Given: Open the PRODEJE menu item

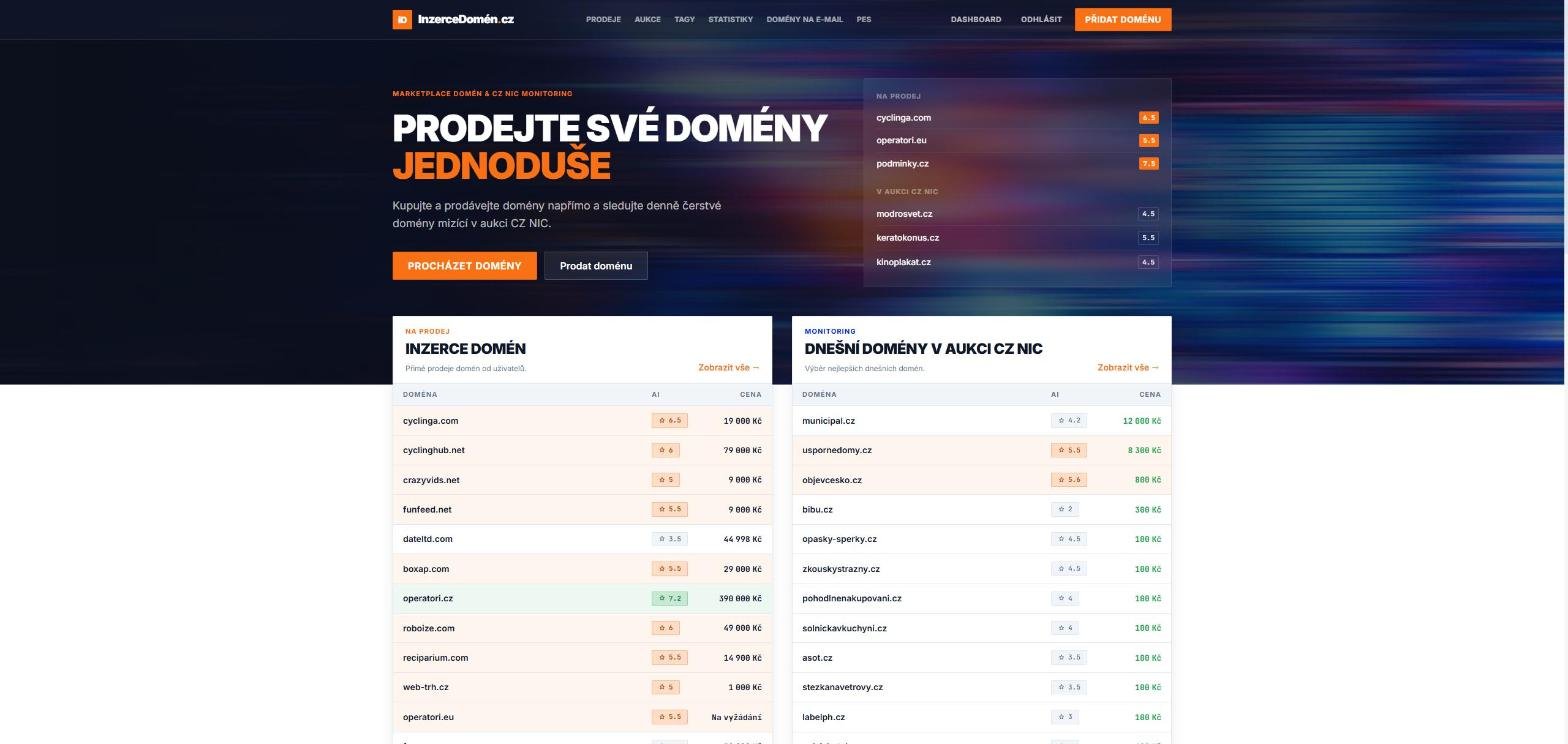Looking at the screenshot, I should [603, 19].
